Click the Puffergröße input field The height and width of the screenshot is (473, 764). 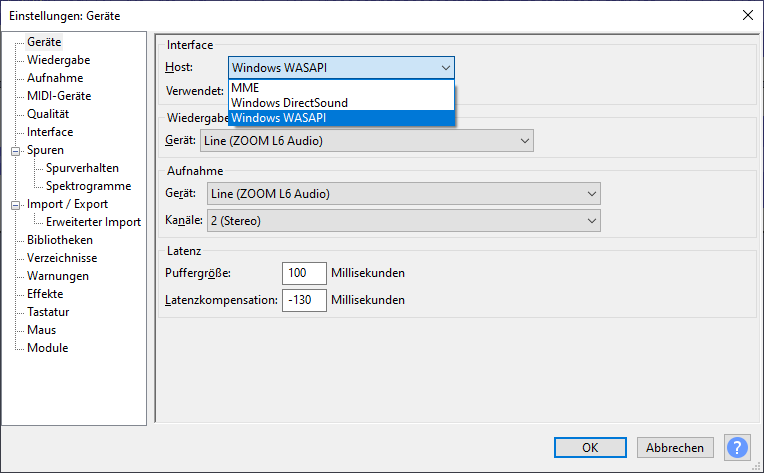pos(304,273)
